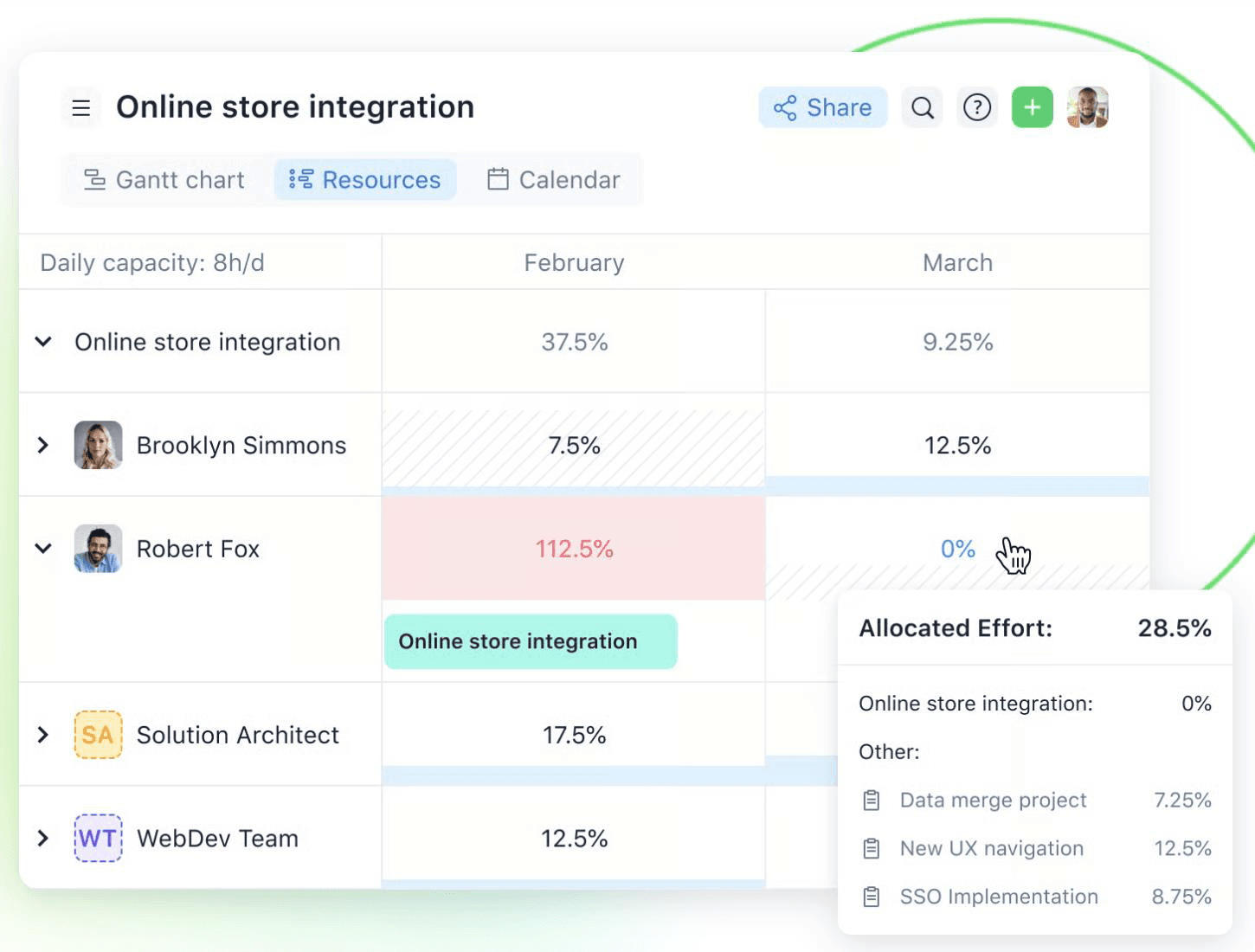The height and width of the screenshot is (952, 1255).
Task: Open the user profile avatar
Action: [1088, 107]
